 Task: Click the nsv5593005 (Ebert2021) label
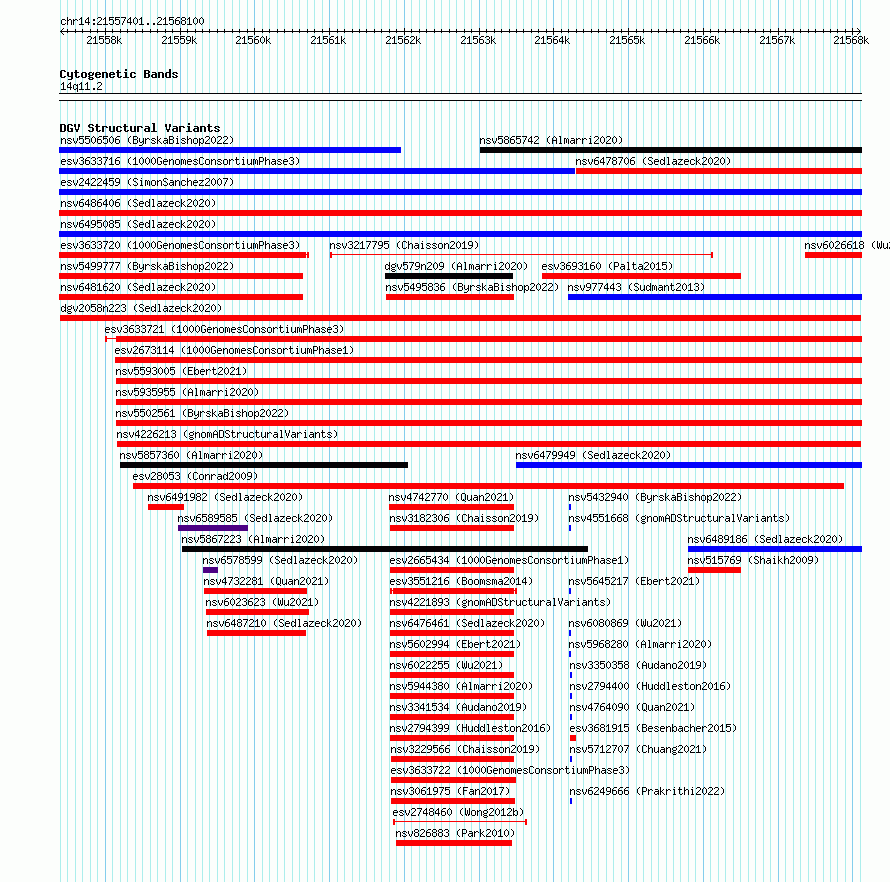point(181,371)
